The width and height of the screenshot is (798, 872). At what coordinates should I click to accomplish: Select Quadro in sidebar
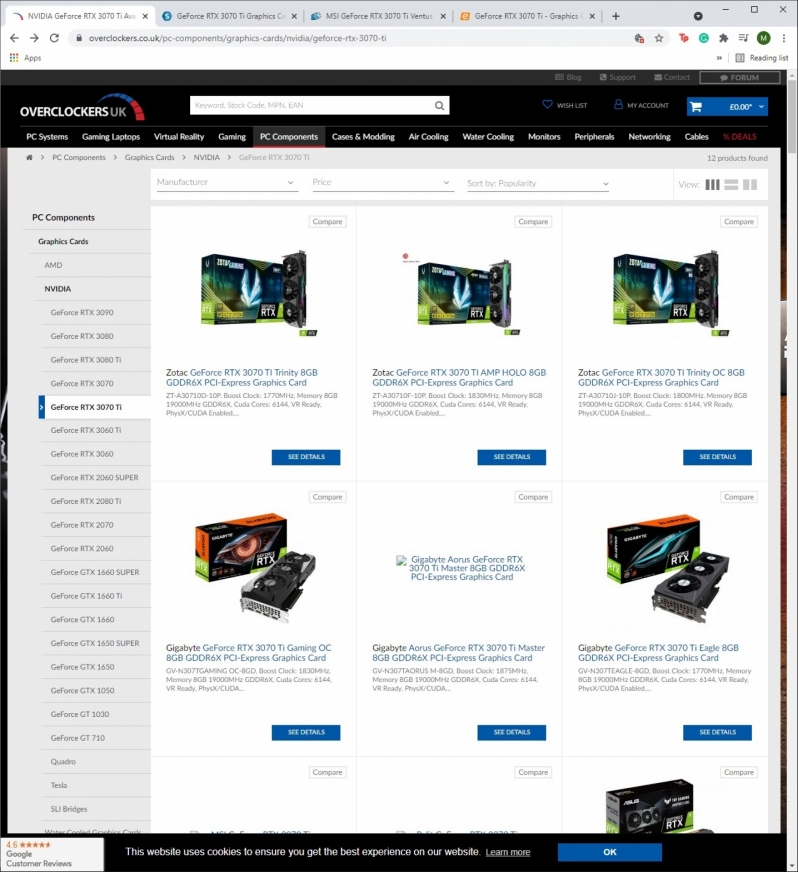click(63, 762)
